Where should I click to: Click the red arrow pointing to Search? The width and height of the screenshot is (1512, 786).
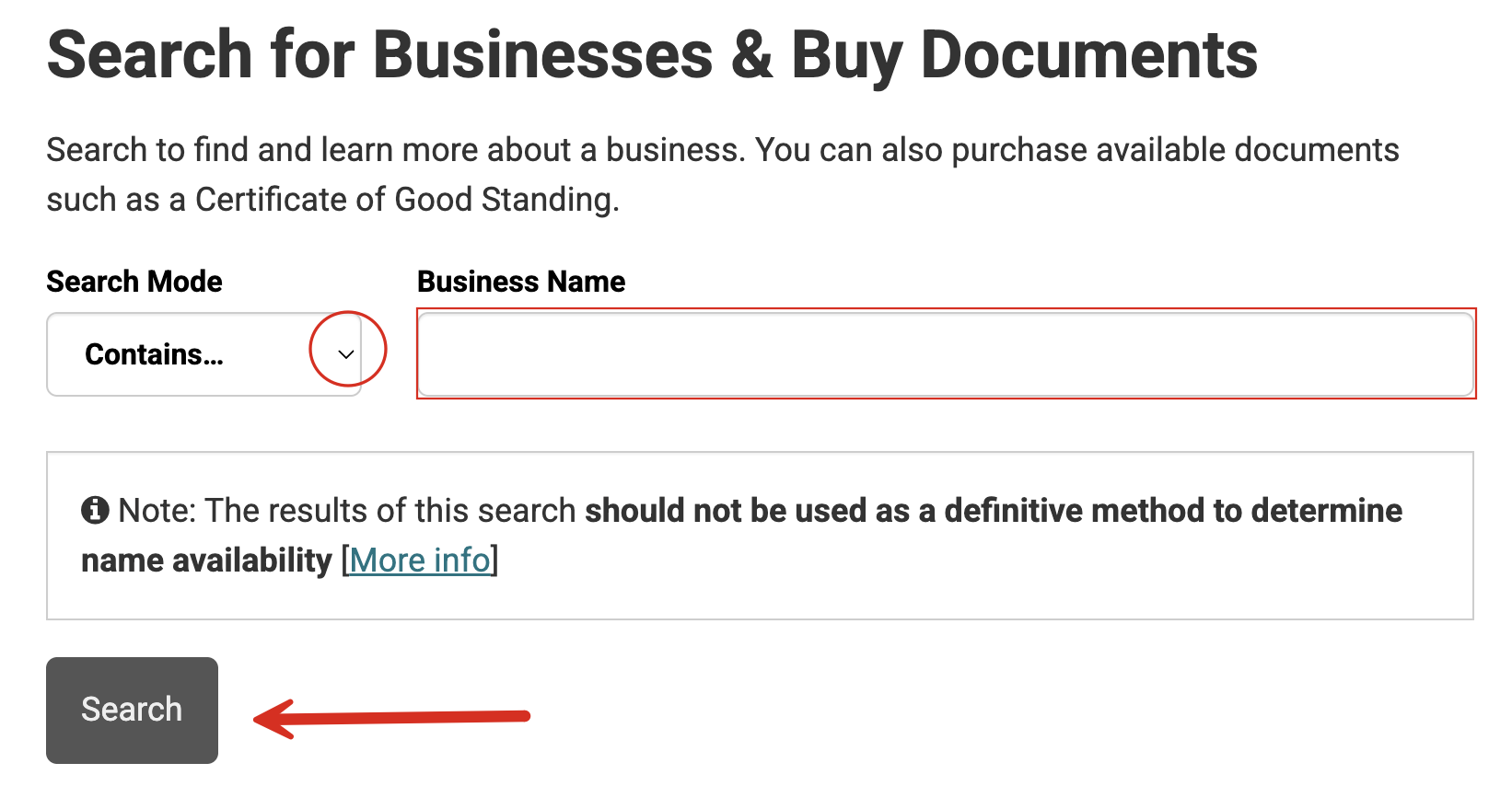(x=391, y=718)
